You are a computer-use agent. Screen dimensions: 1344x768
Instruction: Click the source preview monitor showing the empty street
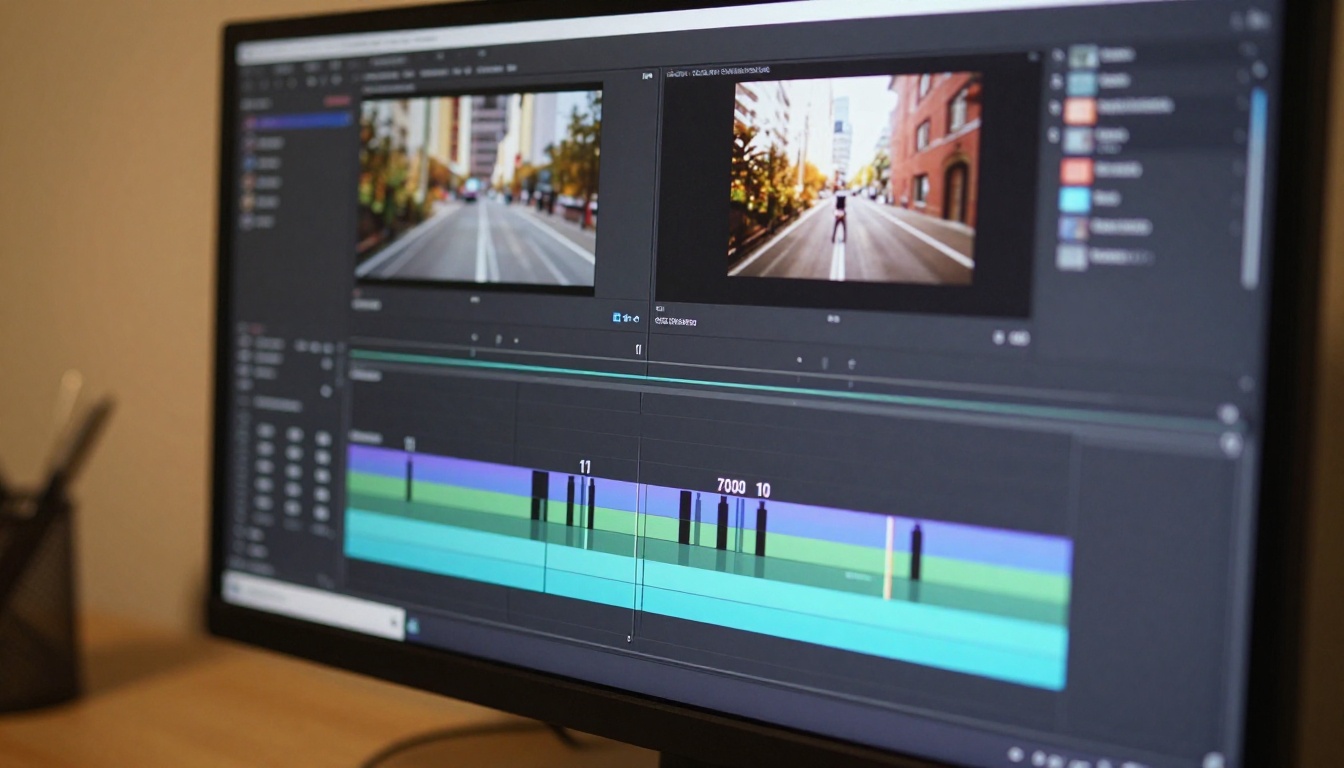pos(478,188)
